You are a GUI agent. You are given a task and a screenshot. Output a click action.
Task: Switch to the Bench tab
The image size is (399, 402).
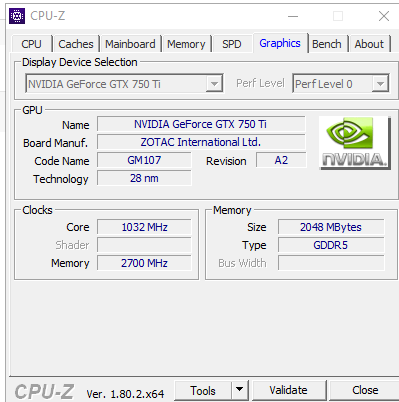pos(327,44)
